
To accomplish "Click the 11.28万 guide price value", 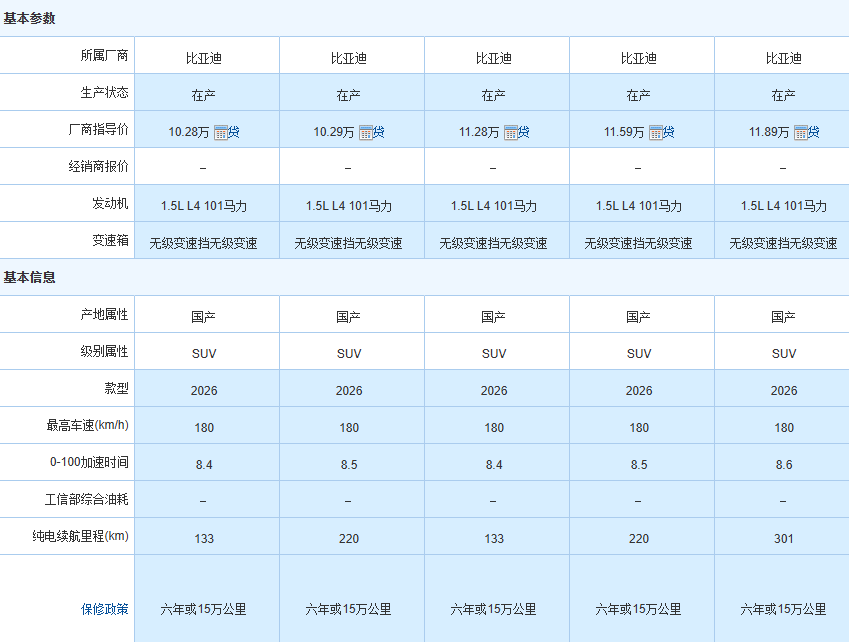I will tap(479, 132).
